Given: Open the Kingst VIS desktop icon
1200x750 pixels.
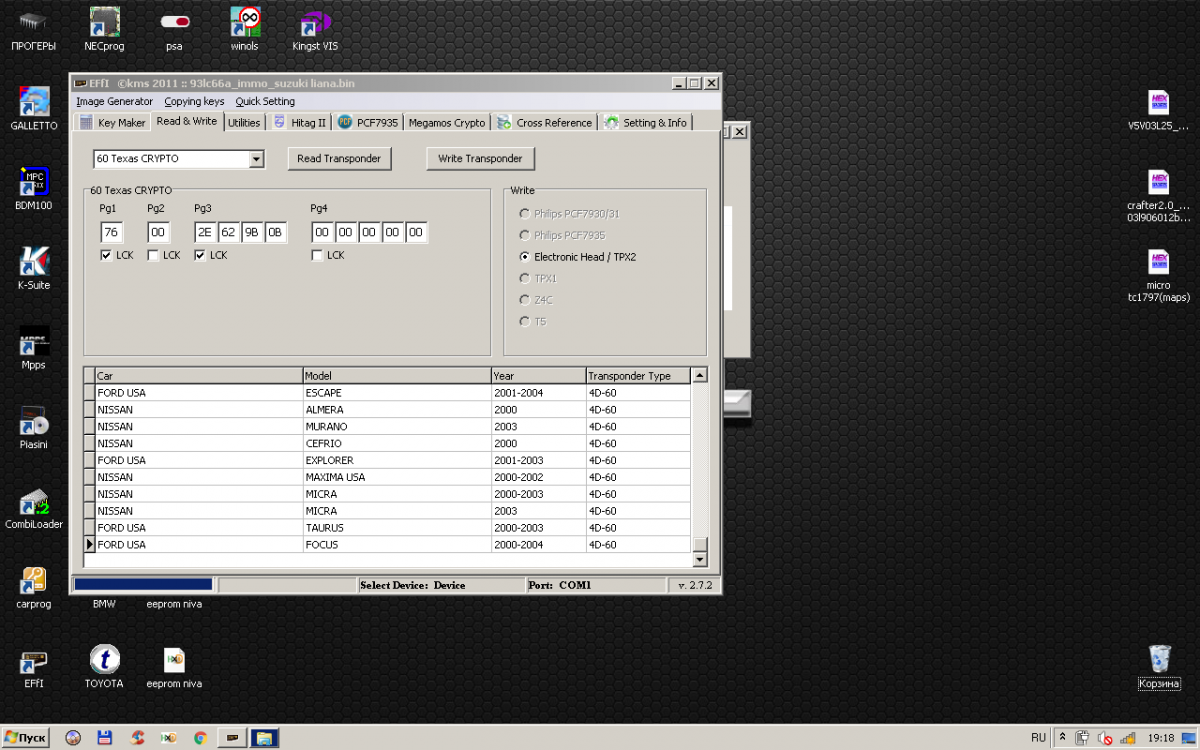Looking at the screenshot, I should click(315, 22).
